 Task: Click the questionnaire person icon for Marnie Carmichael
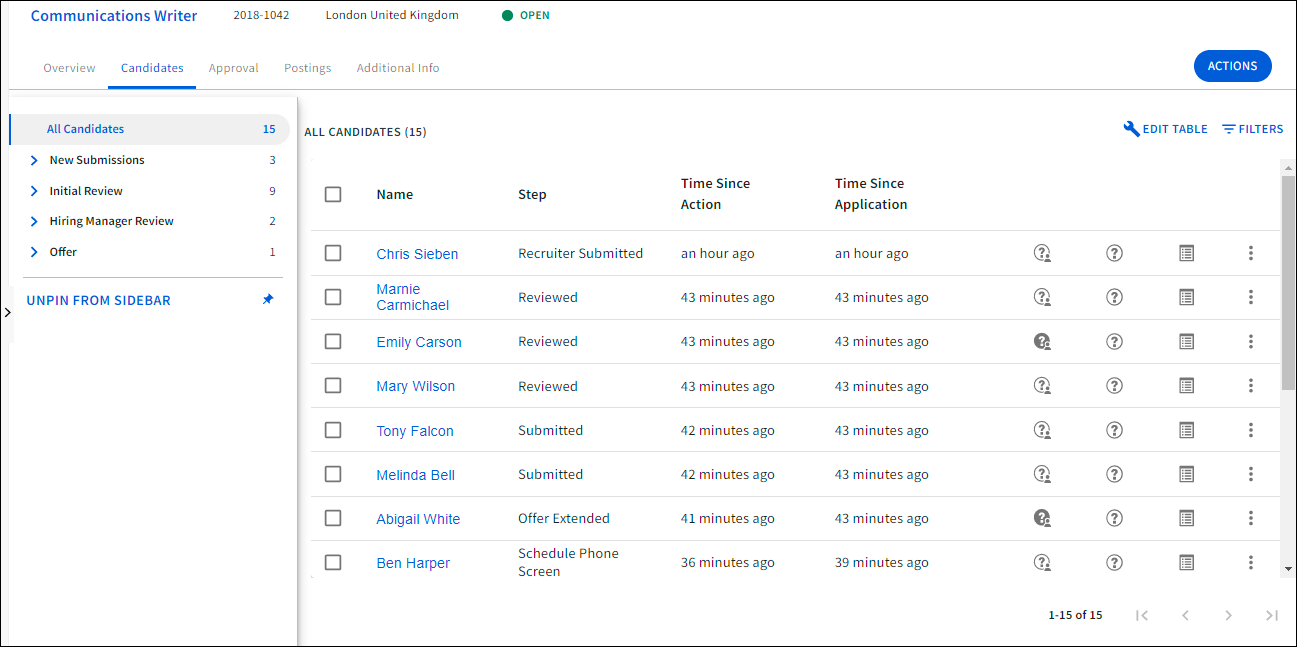(1042, 297)
